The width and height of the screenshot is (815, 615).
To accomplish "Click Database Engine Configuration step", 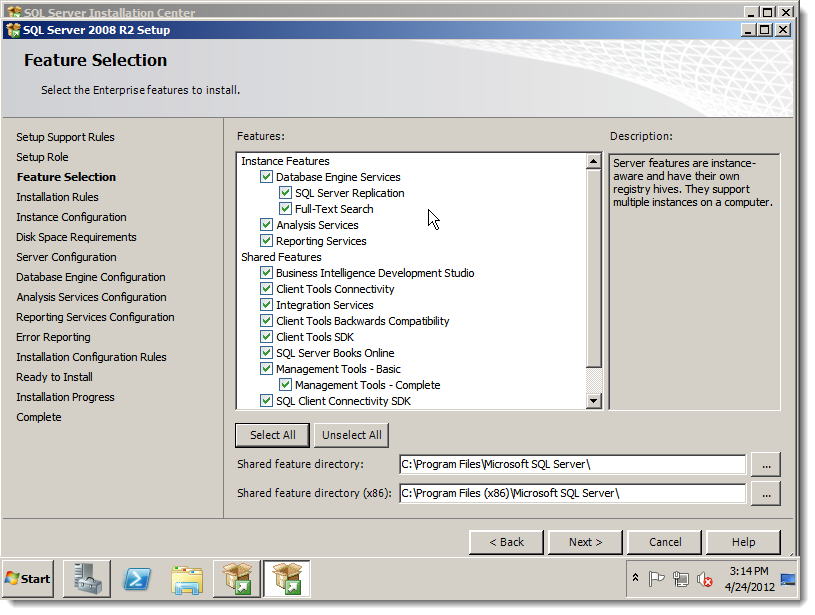I will pos(90,277).
